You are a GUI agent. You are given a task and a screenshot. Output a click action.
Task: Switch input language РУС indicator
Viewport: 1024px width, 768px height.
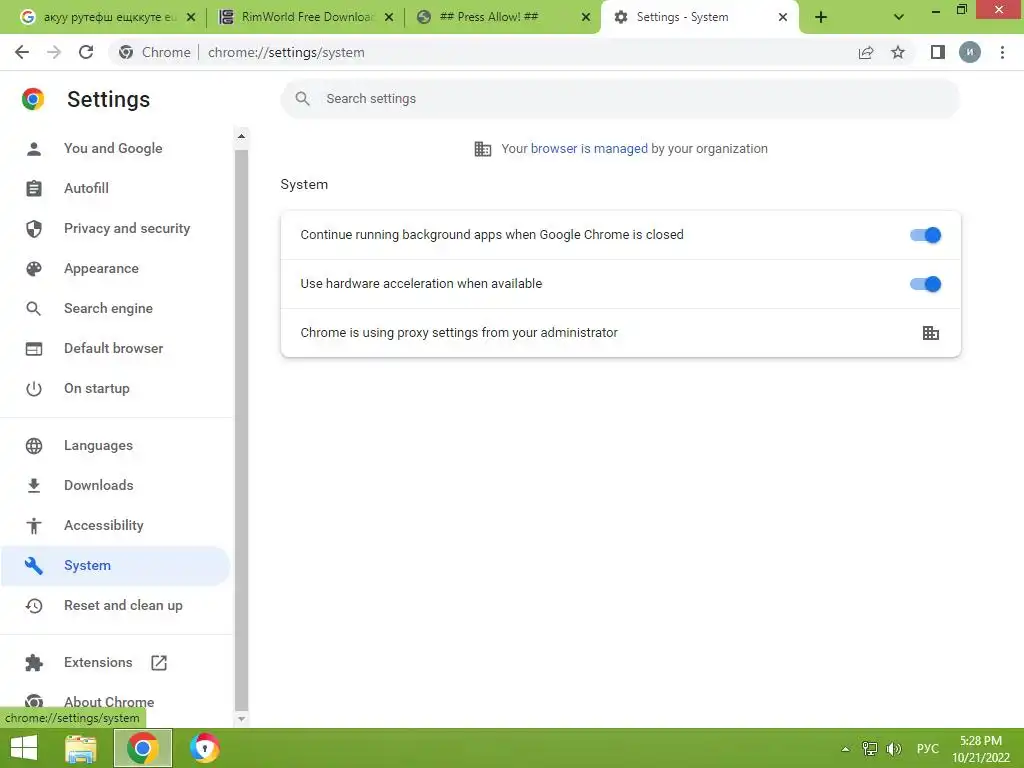click(x=927, y=749)
